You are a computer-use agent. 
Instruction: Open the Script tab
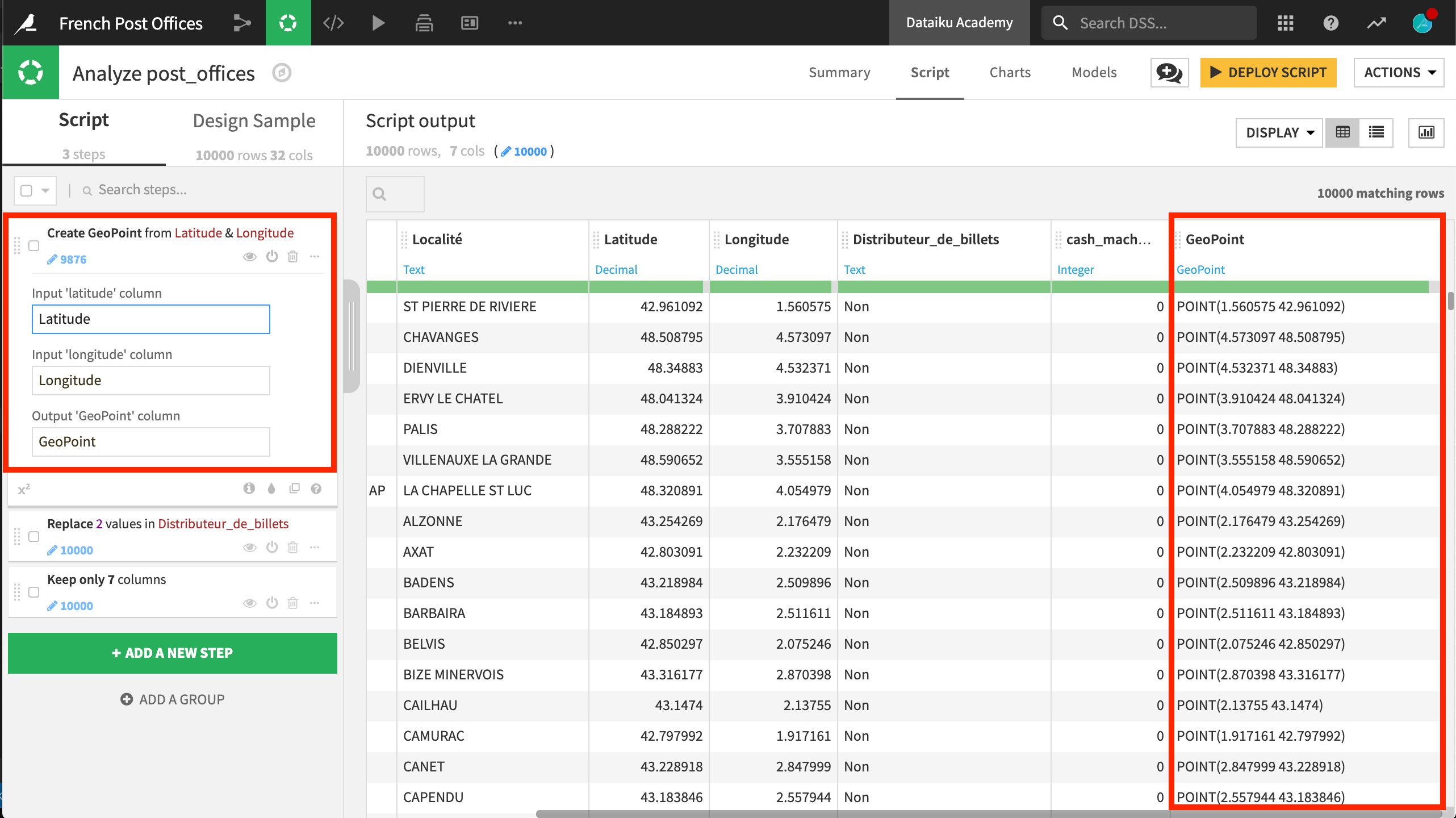click(930, 72)
